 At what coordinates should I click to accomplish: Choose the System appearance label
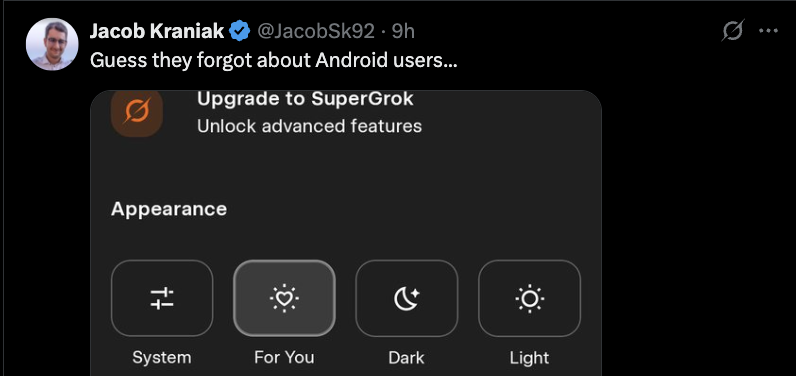162,358
